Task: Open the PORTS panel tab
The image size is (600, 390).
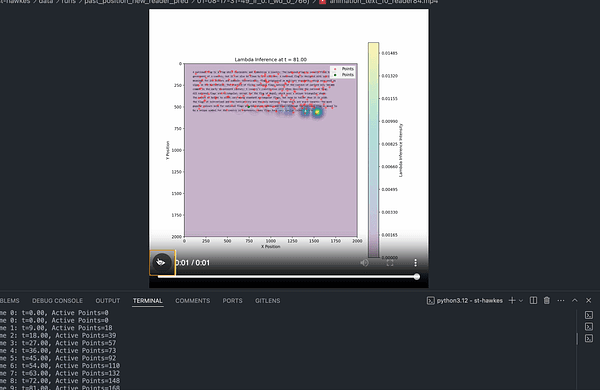Action: (x=232, y=301)
